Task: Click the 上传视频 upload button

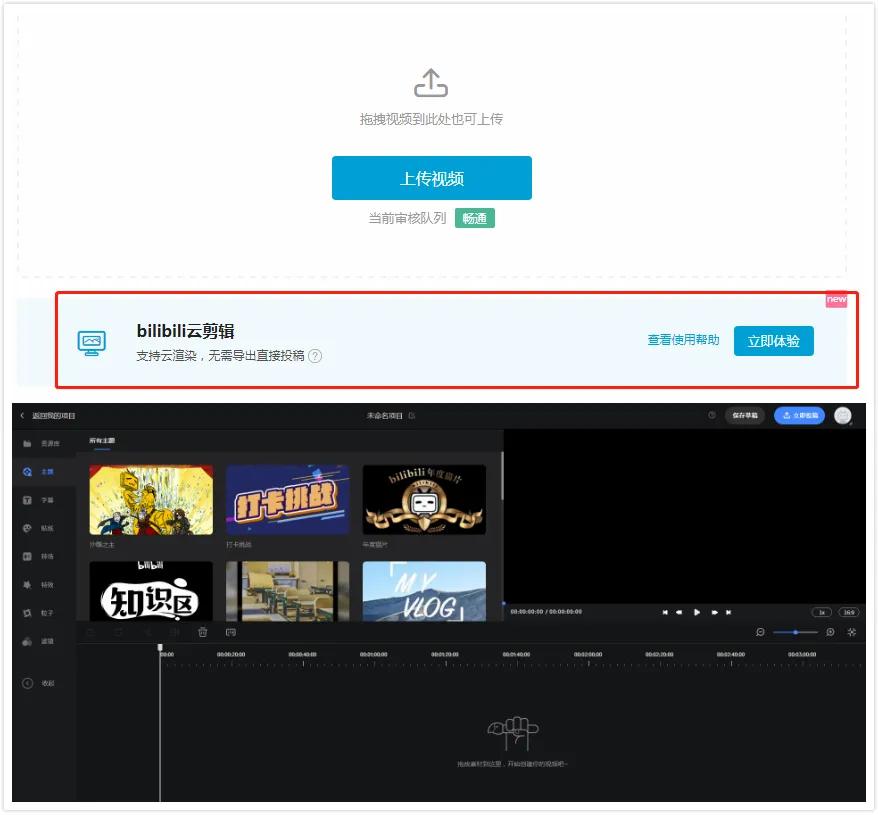Action: (x=431, y=179)
